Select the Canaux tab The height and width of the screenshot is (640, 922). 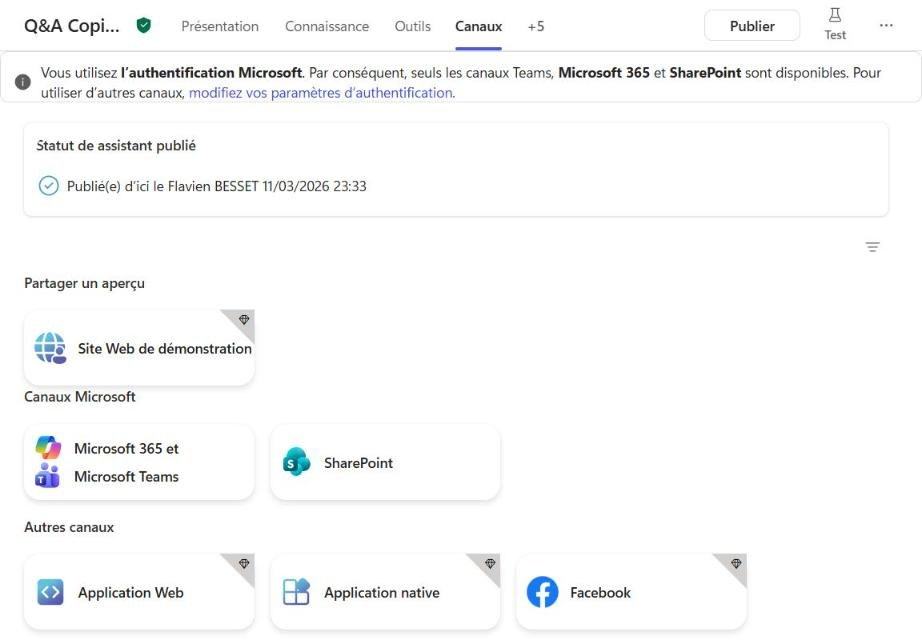(479, 26)
